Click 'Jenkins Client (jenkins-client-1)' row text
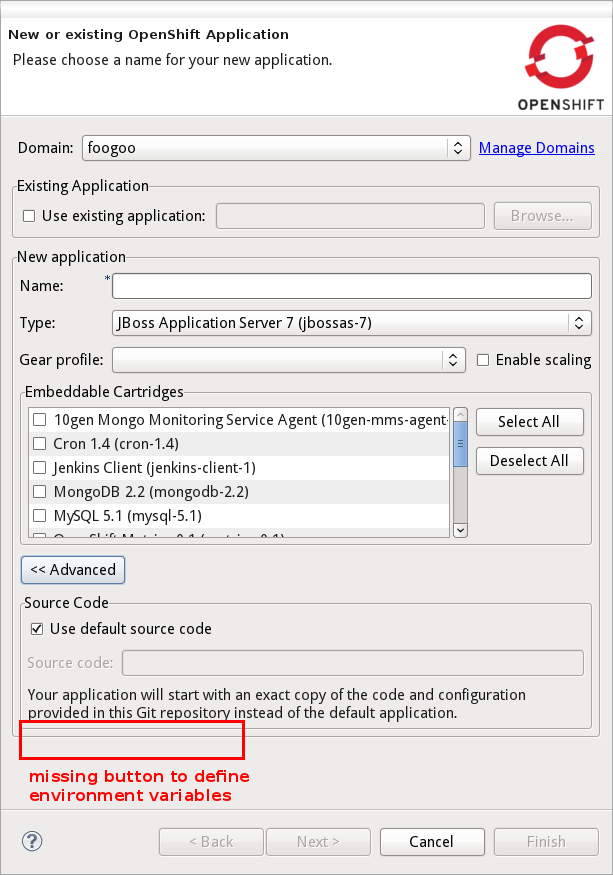The width and height of the screenshot is (613, 875). [155, 468]
